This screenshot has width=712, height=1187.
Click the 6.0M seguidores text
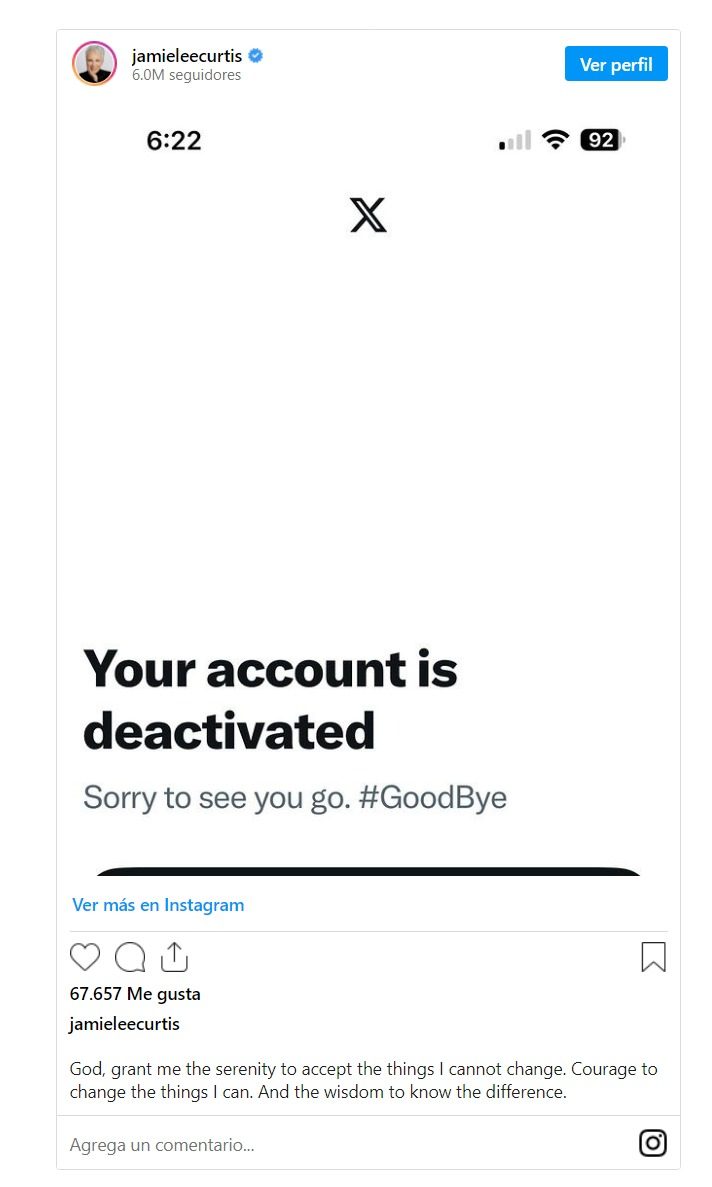pos(187,75)
